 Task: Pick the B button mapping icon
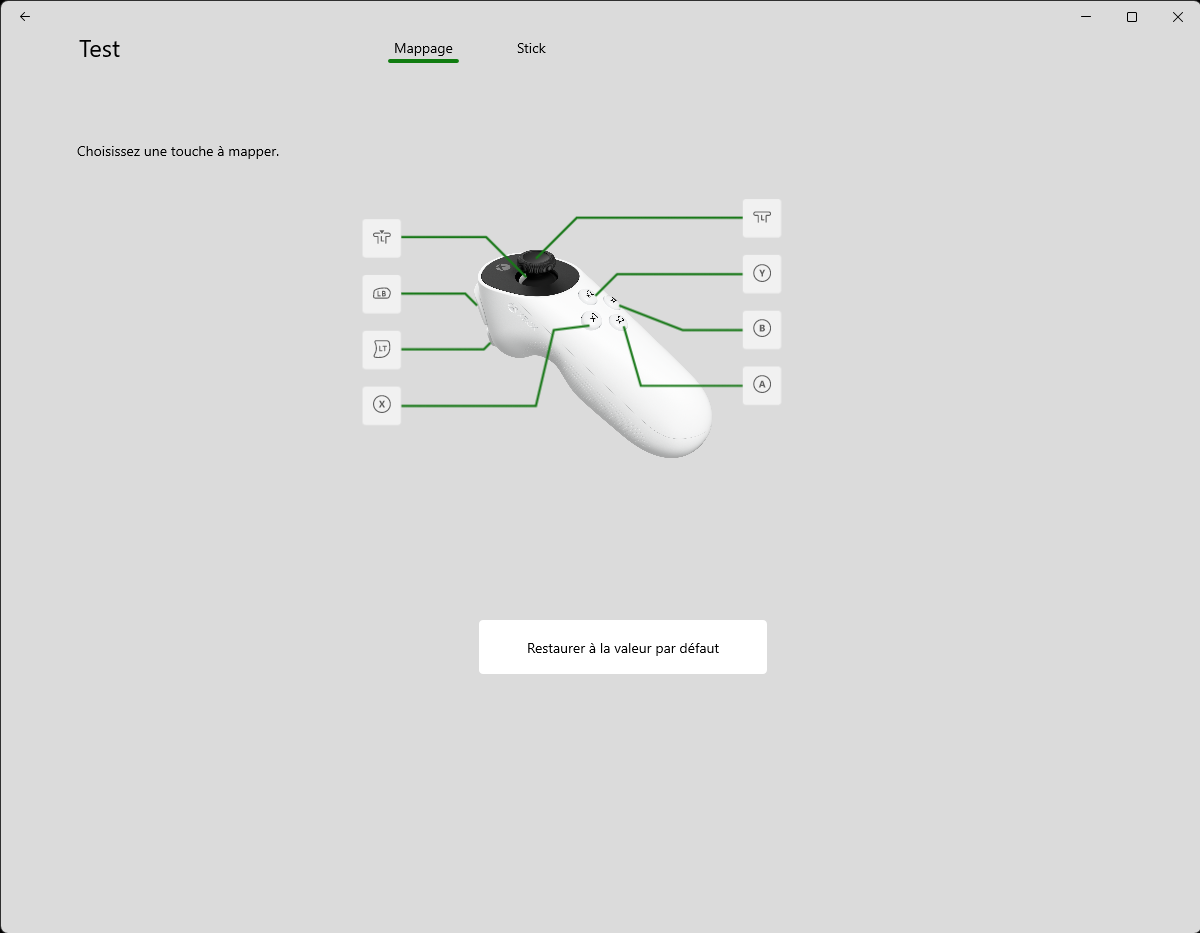coord(762,329)
